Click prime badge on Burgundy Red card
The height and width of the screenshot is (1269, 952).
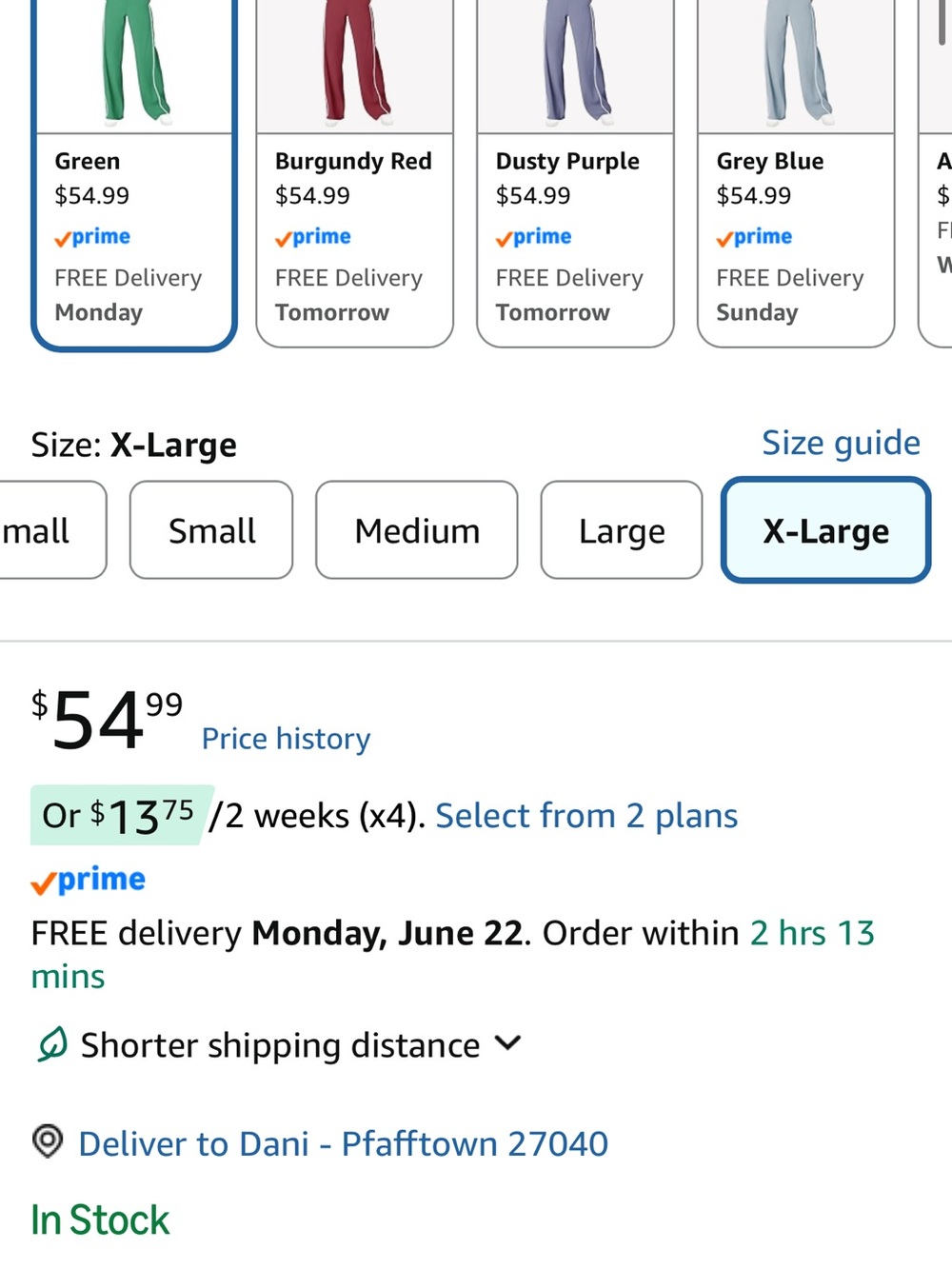click(x=313, y=237)
